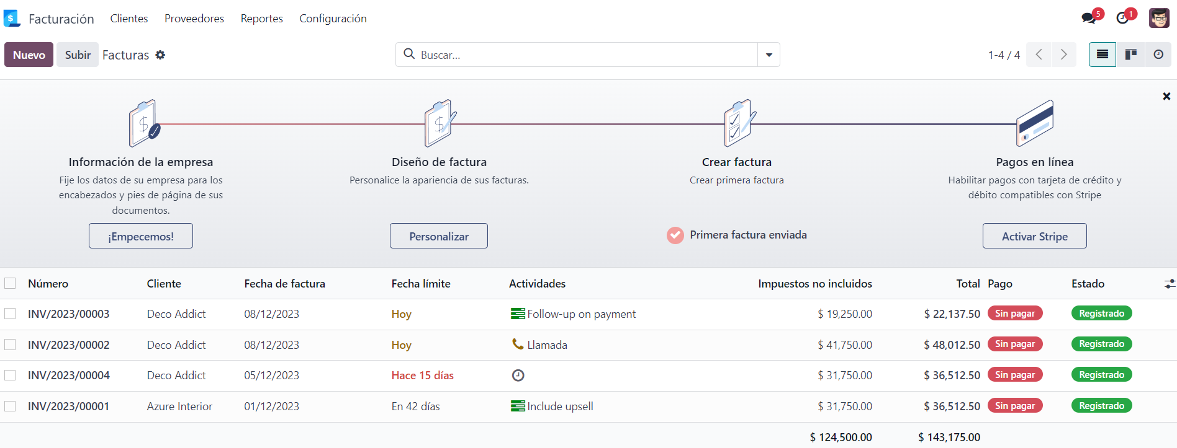Image resolution: width=1177 pixels, height=448 pixels.
Task: Switch to kanban view
Action: 1130,55
